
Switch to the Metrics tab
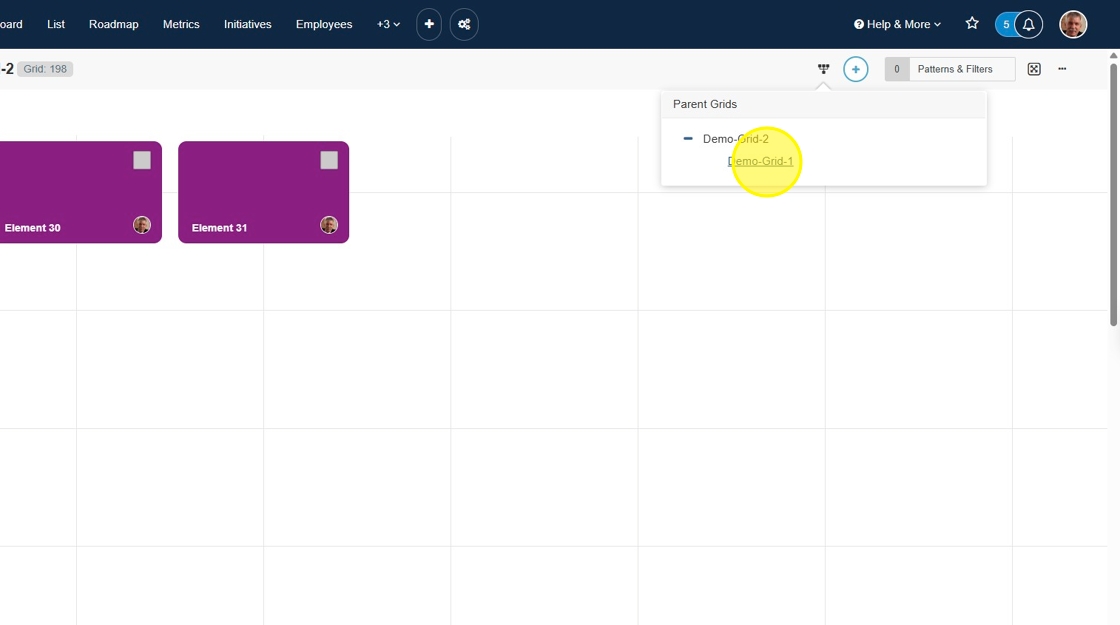pos(181,24)
